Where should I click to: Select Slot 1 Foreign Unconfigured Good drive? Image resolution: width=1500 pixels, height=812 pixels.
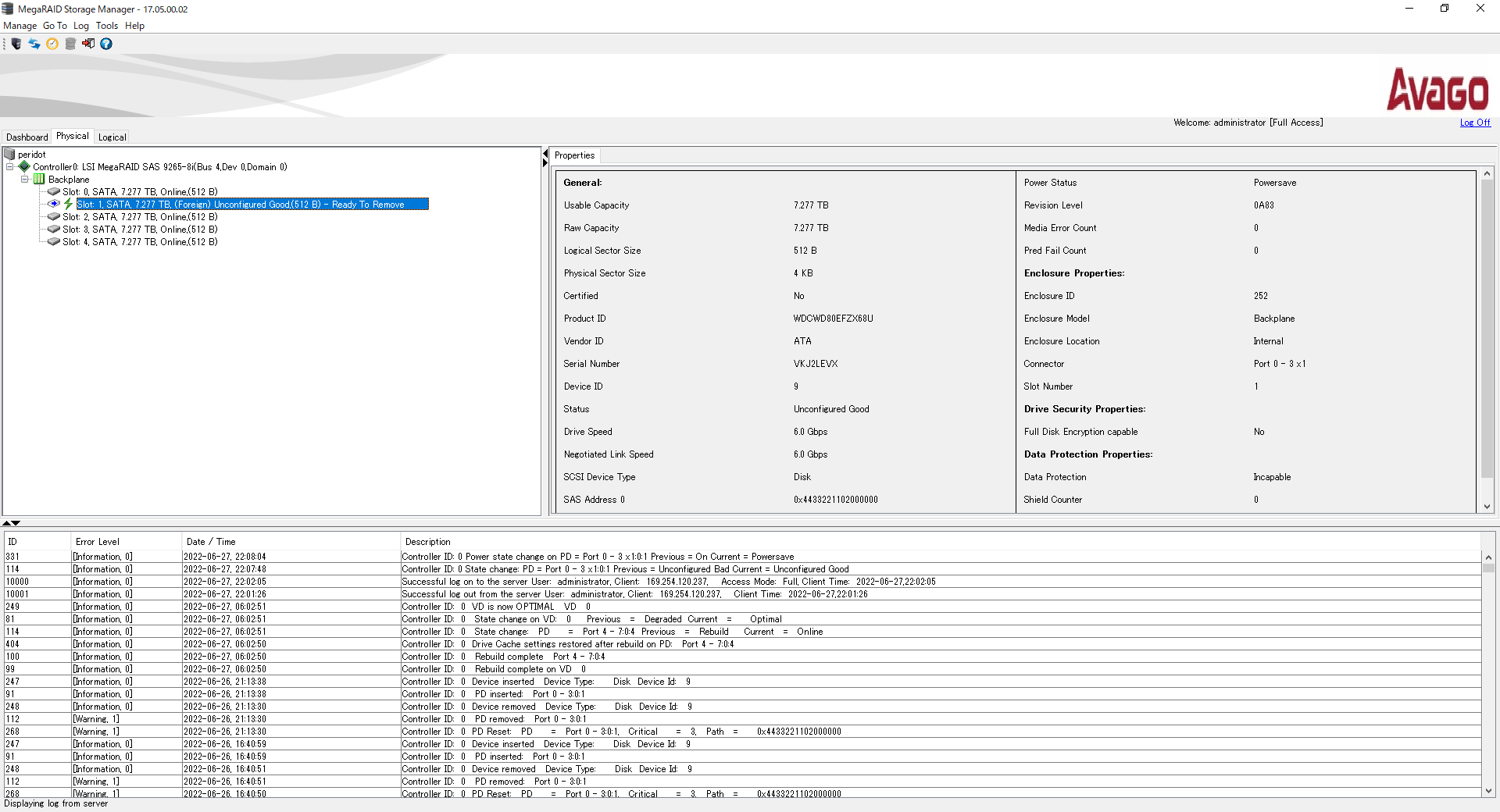tap(252, 205)
